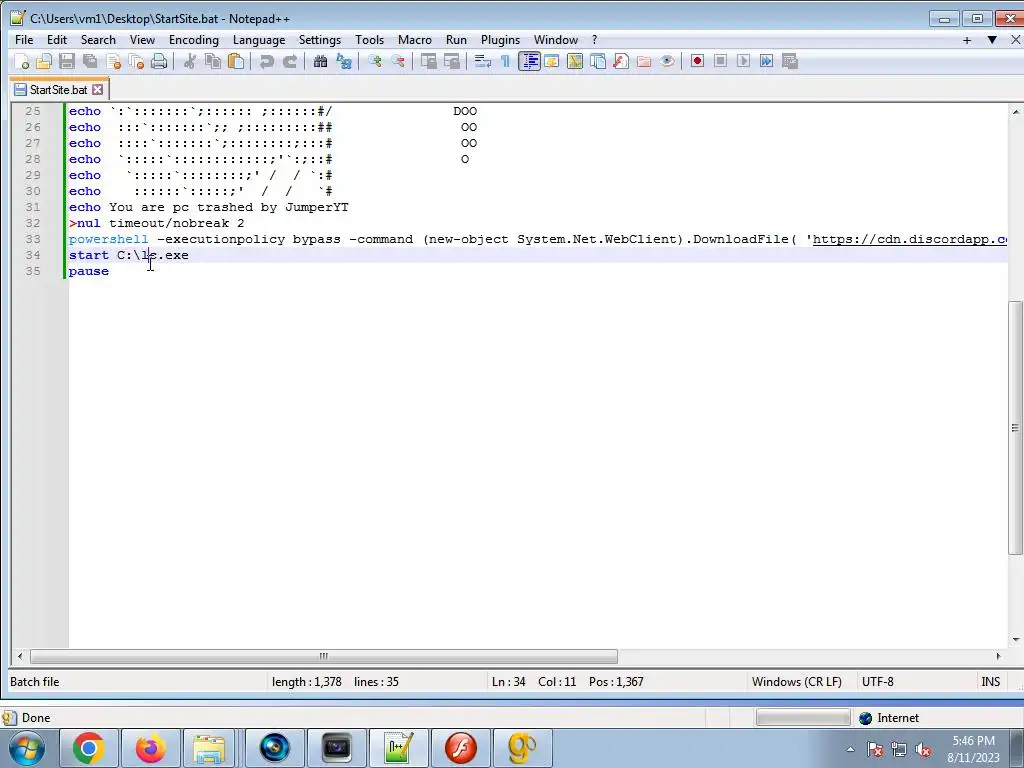Image resolution: width=1024 pixels, height=768 pixels.
Task: Click the UTF-8 encoding status field
Action: pyautogui.click(x=877, y=682)
